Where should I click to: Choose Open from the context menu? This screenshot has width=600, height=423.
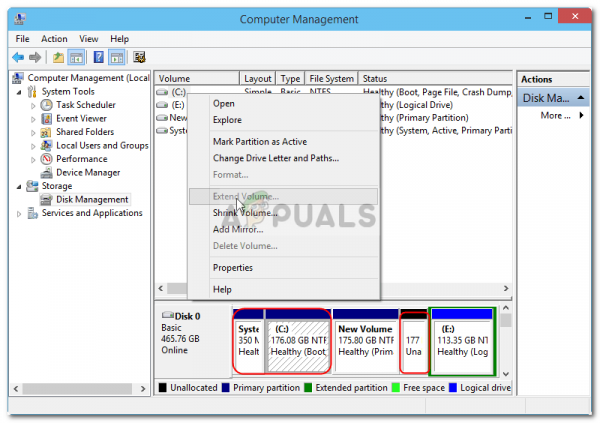pos(284,104)
